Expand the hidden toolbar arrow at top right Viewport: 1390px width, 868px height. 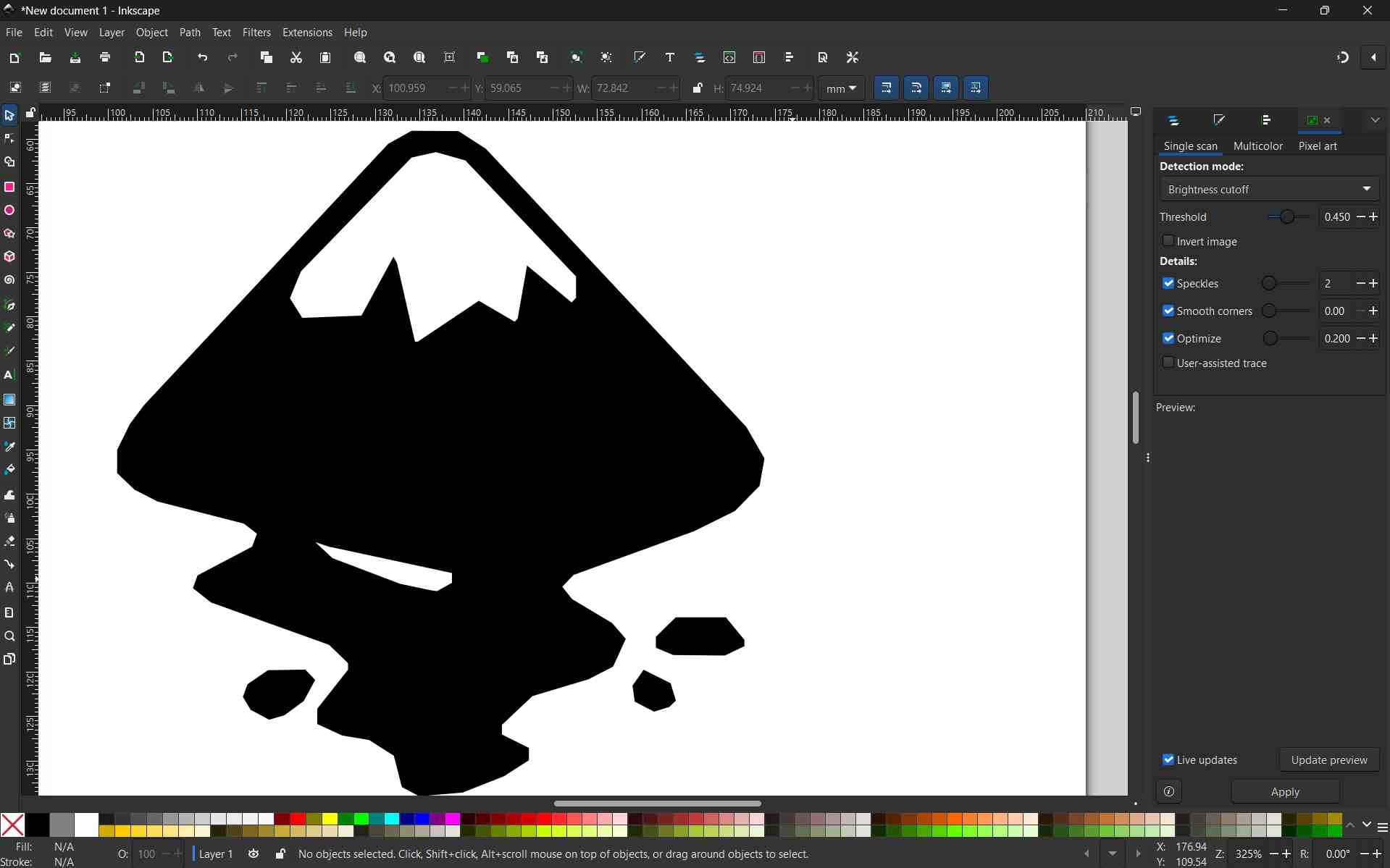point(1373,57)
